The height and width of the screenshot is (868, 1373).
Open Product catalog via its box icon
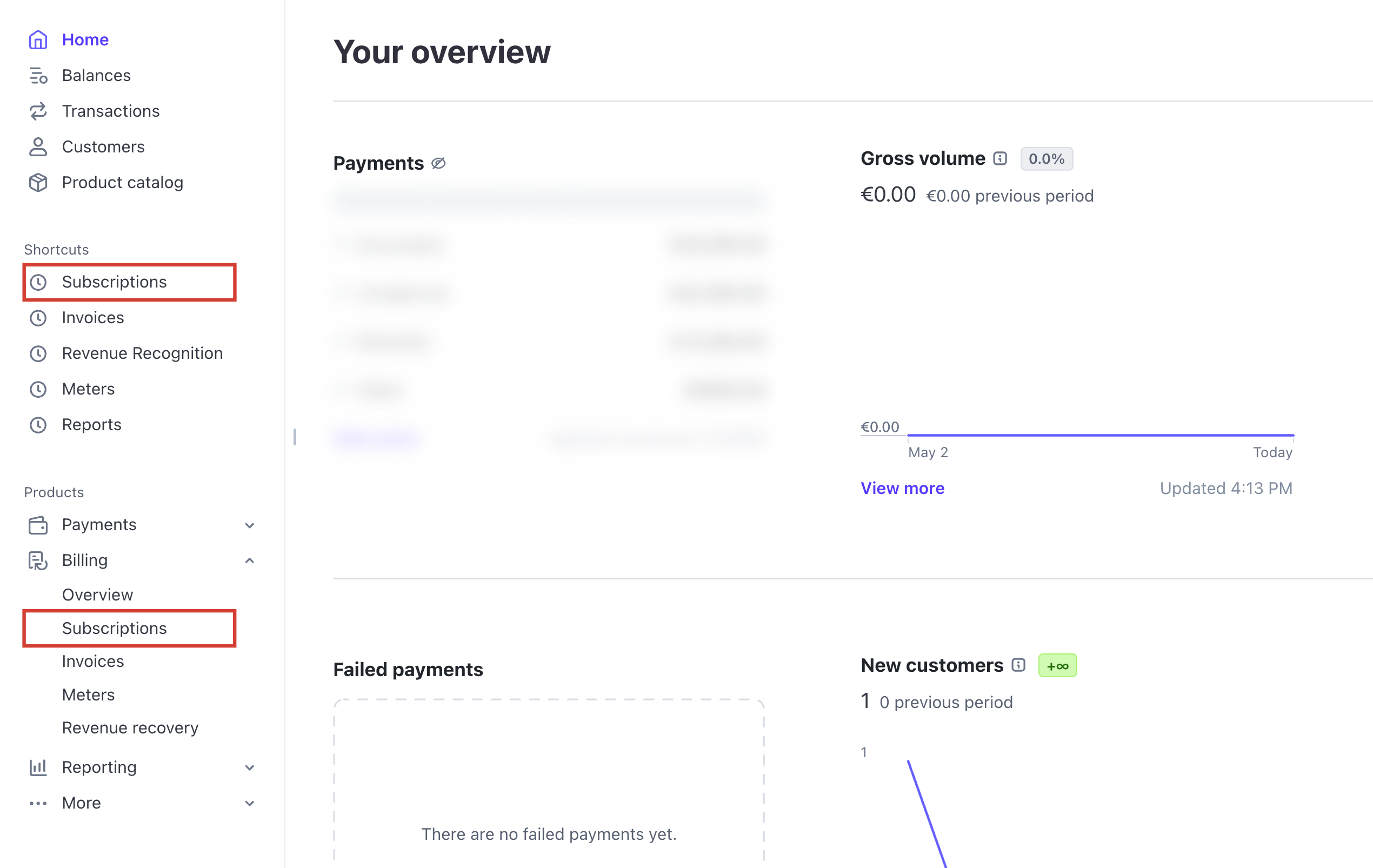tap(38, 182)
